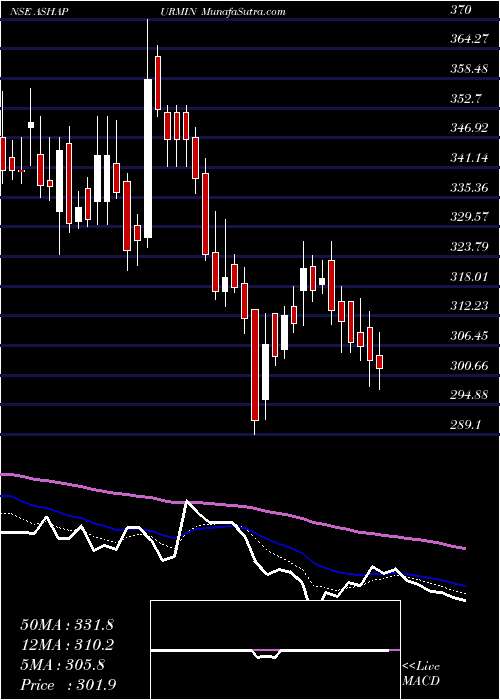Click the pink 50MA line
Screen dimensions: 500x700
click(232, 505)
